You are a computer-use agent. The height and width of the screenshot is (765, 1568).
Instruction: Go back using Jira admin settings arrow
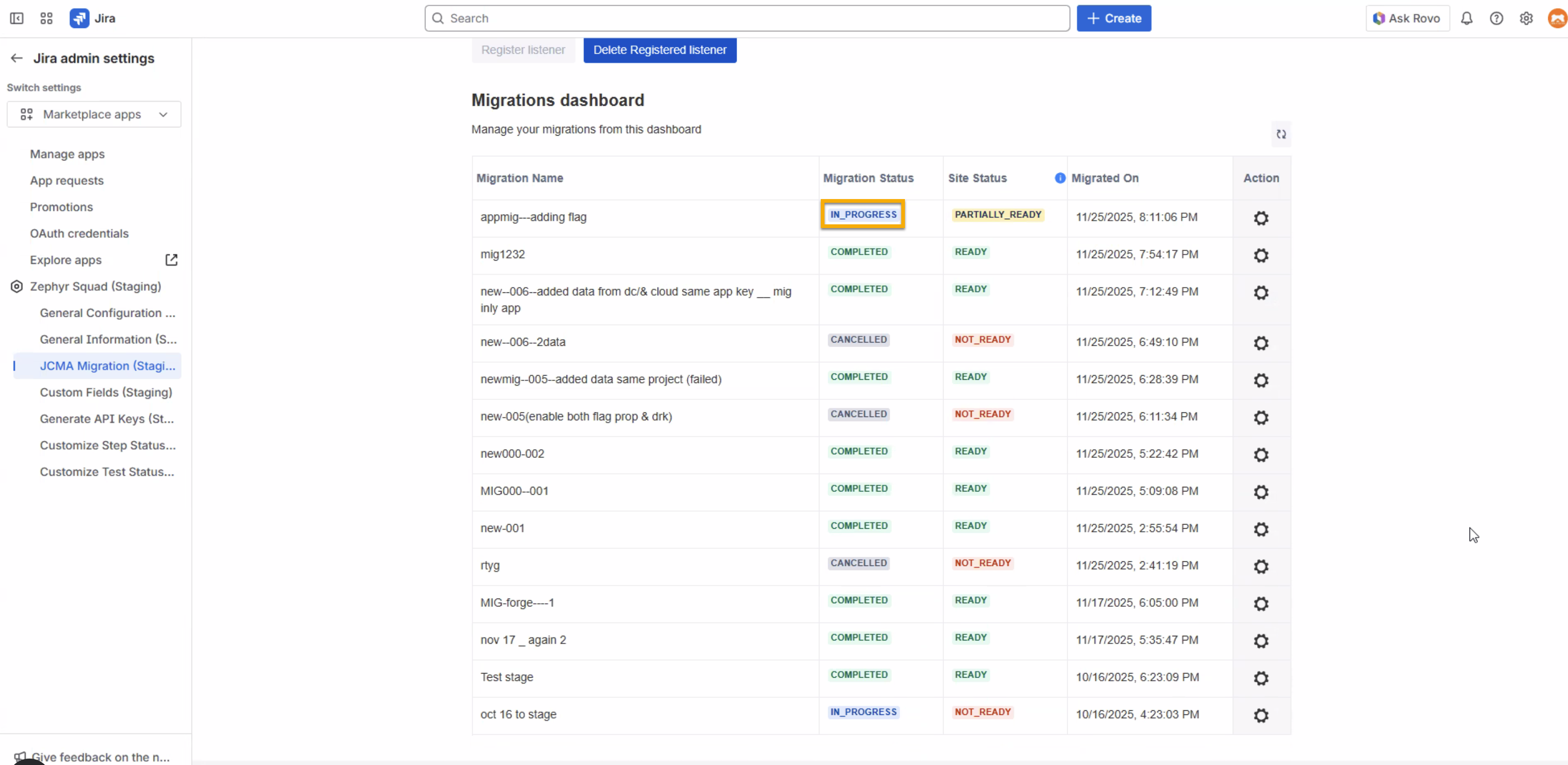coord(17,58)
